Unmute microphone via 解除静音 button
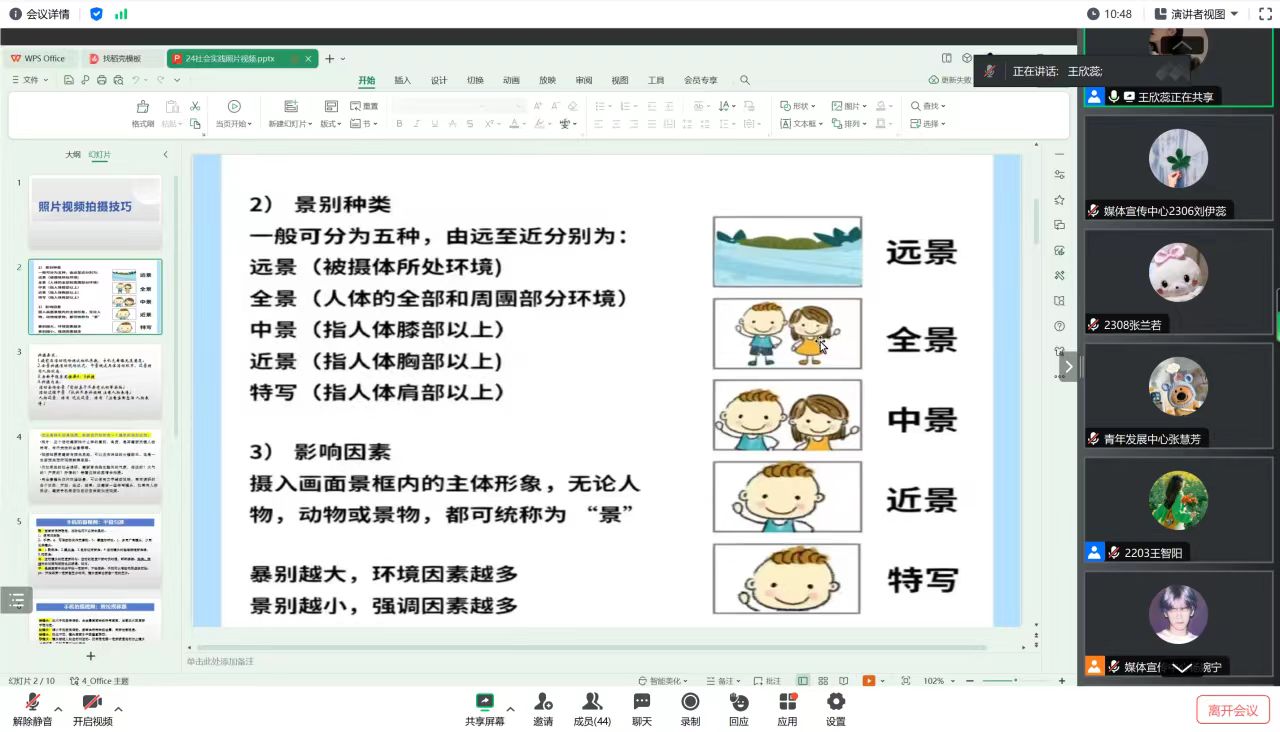 [32, 709]
